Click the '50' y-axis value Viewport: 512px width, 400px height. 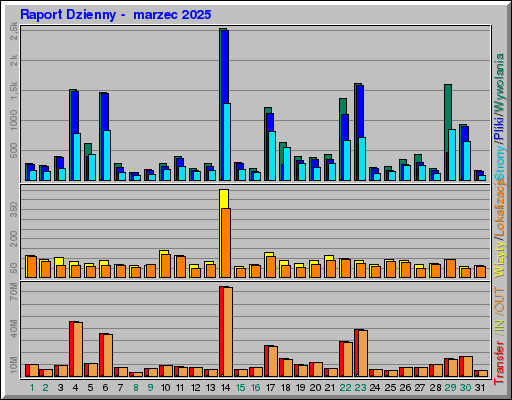tap(14, 268)
